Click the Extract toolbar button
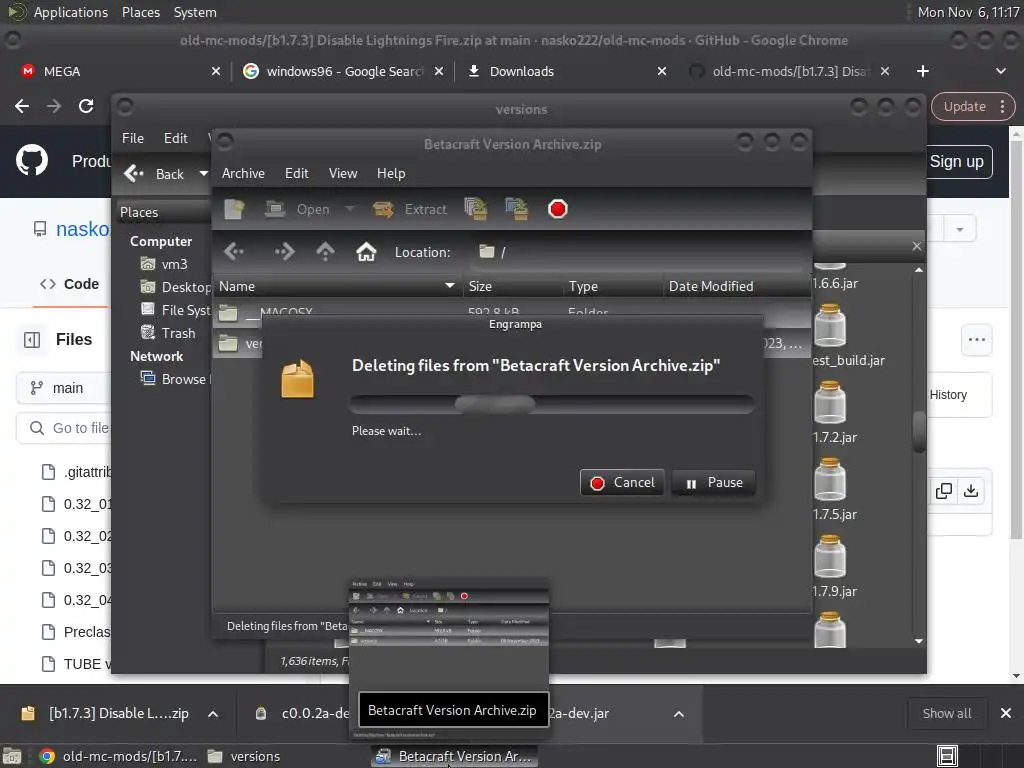Screen dimensions: 1024x768 click(x=409, y=209)
